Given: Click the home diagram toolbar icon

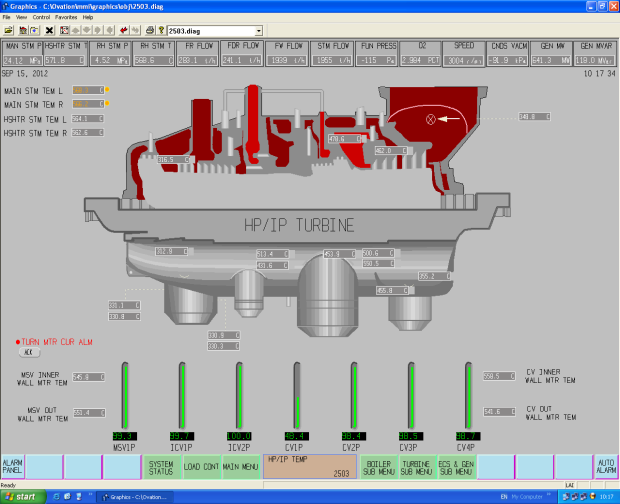Looking at the screenshot, I should [x=23, y=30].
